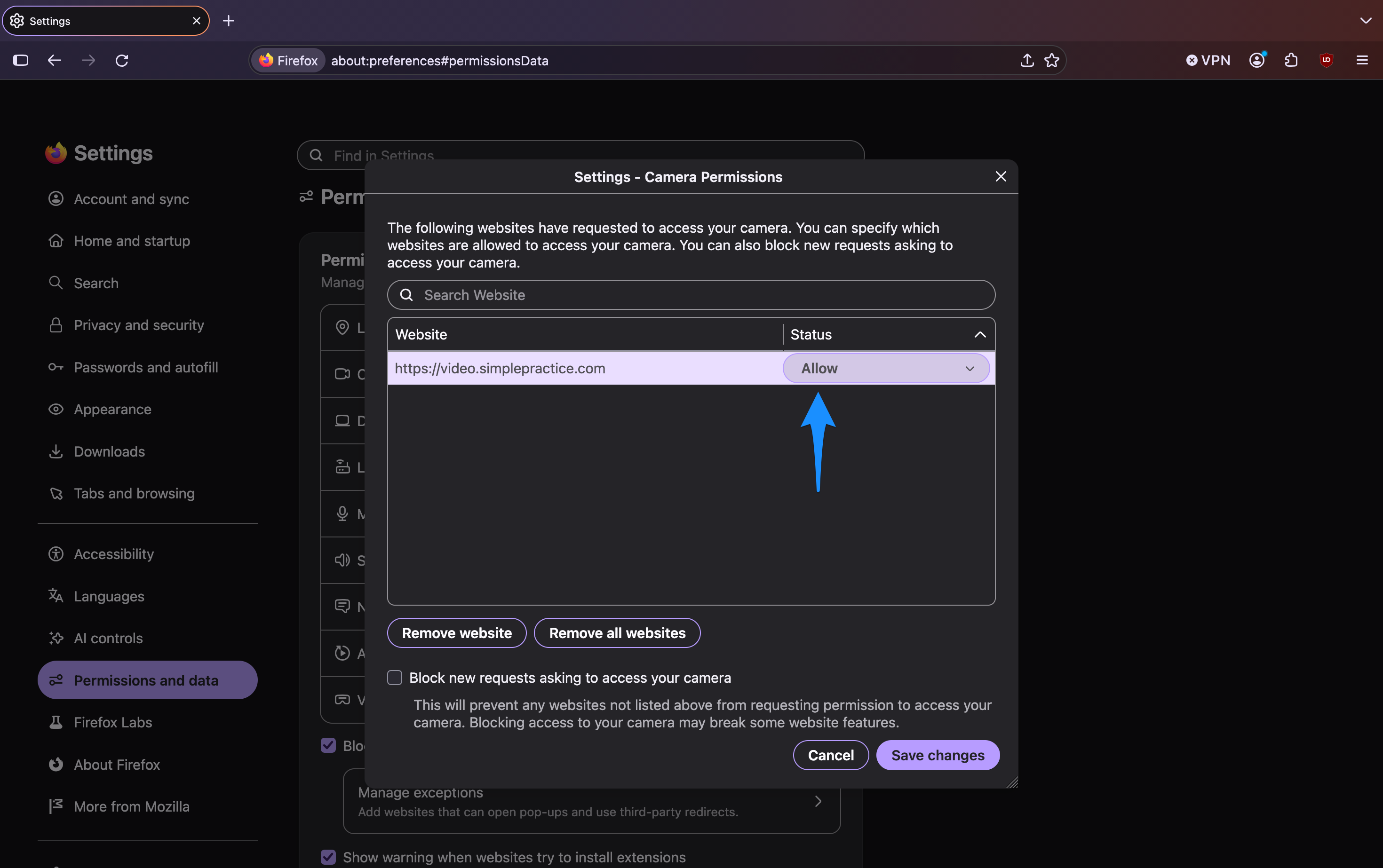Click Save changes
Screen dimensions: 1383x868
click(x=938, y=756)
